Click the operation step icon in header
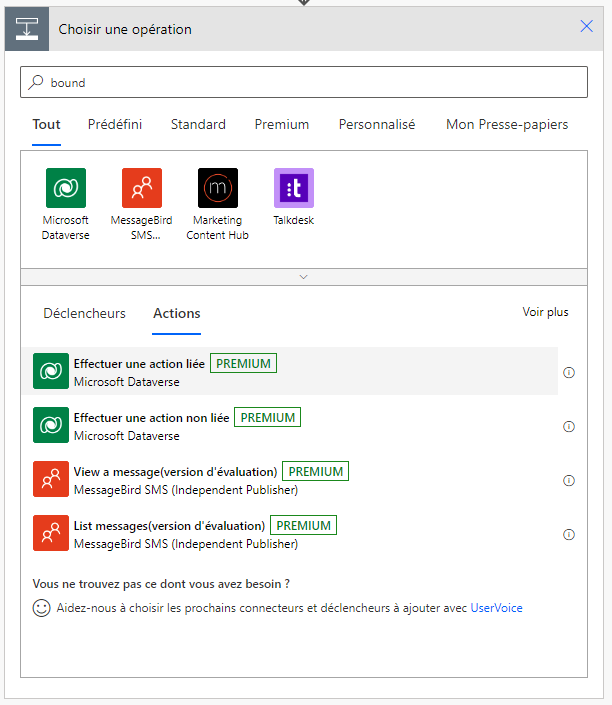The width and height of the screenshot is (612, 705). coord(27,29)
